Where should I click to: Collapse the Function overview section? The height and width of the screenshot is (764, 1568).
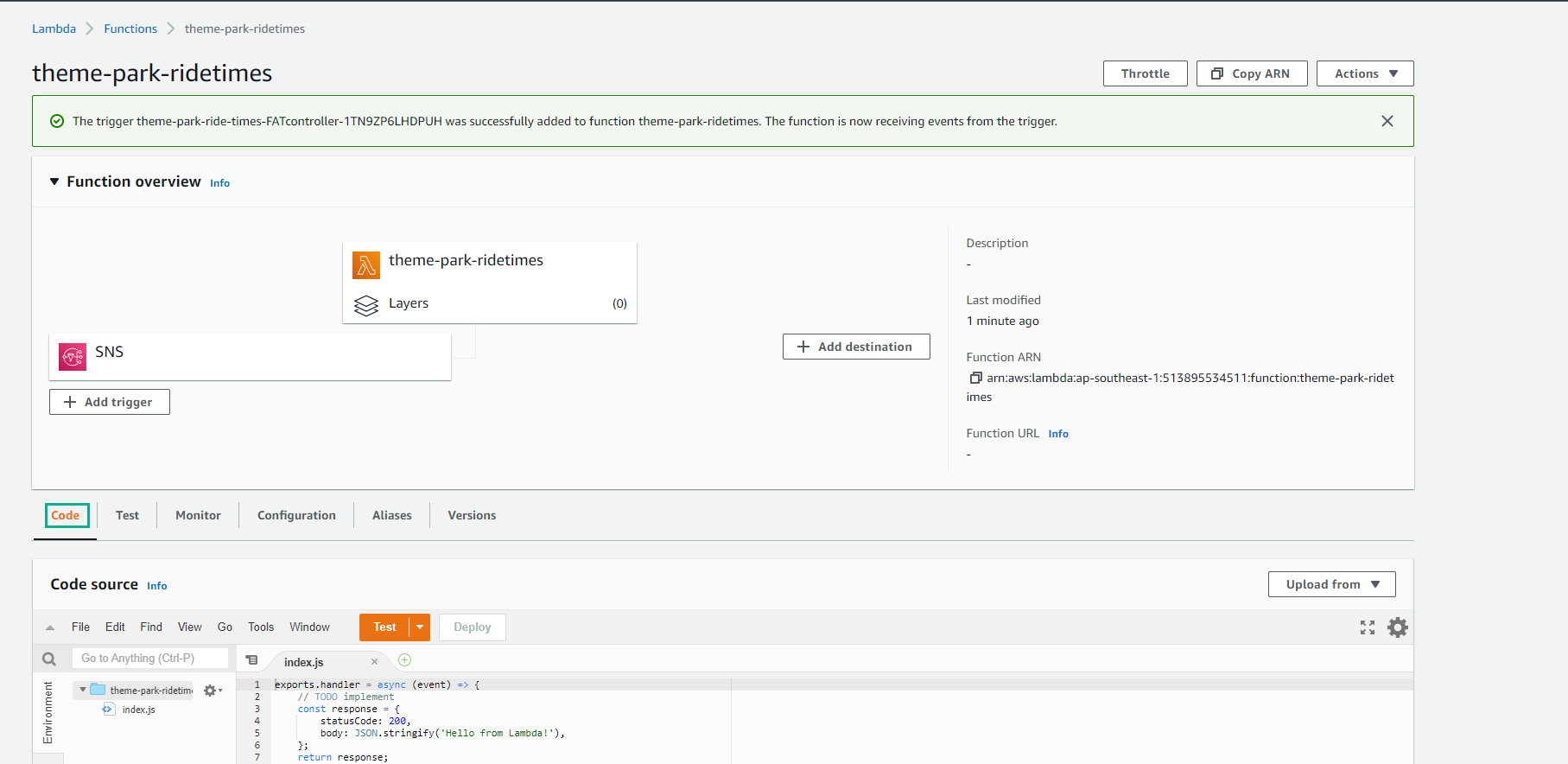(x=54, y=181)
